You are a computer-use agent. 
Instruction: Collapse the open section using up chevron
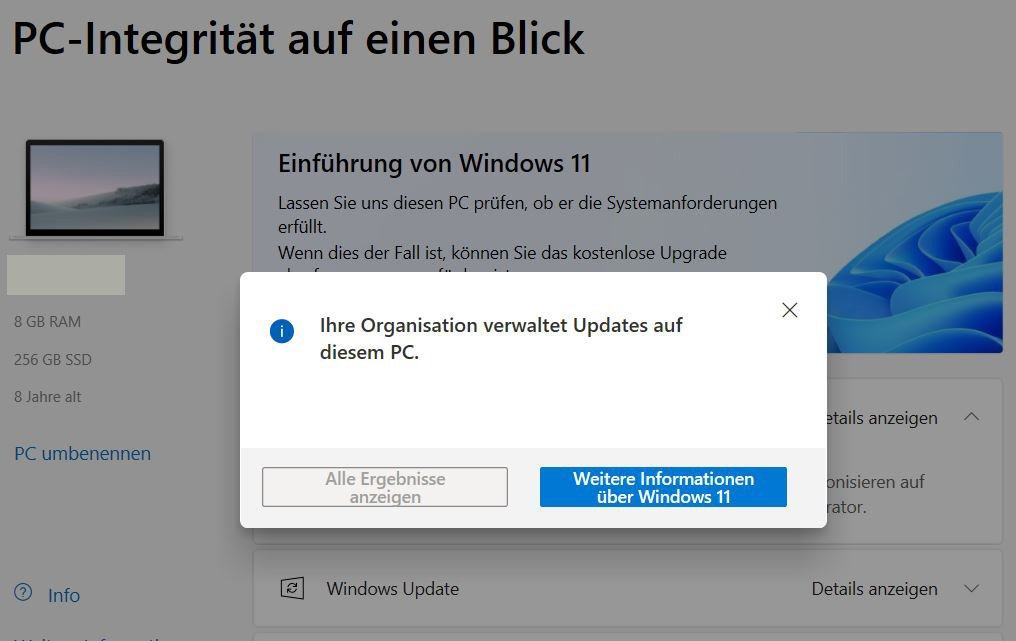(971, 417)
